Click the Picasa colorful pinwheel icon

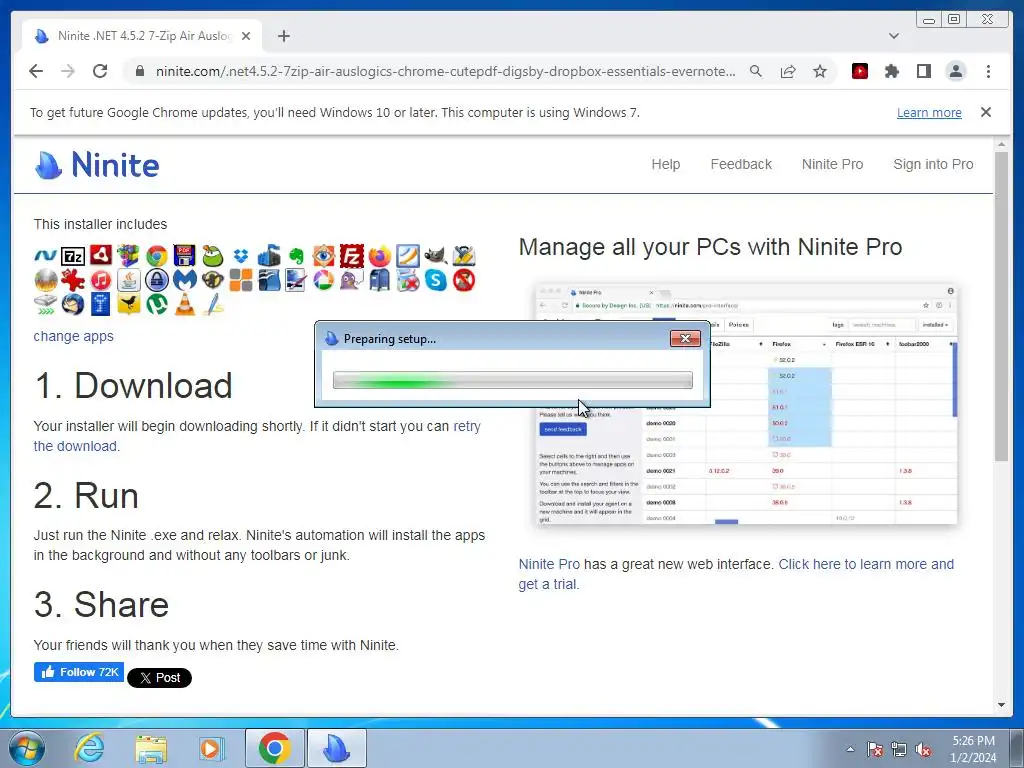[324, 280]
